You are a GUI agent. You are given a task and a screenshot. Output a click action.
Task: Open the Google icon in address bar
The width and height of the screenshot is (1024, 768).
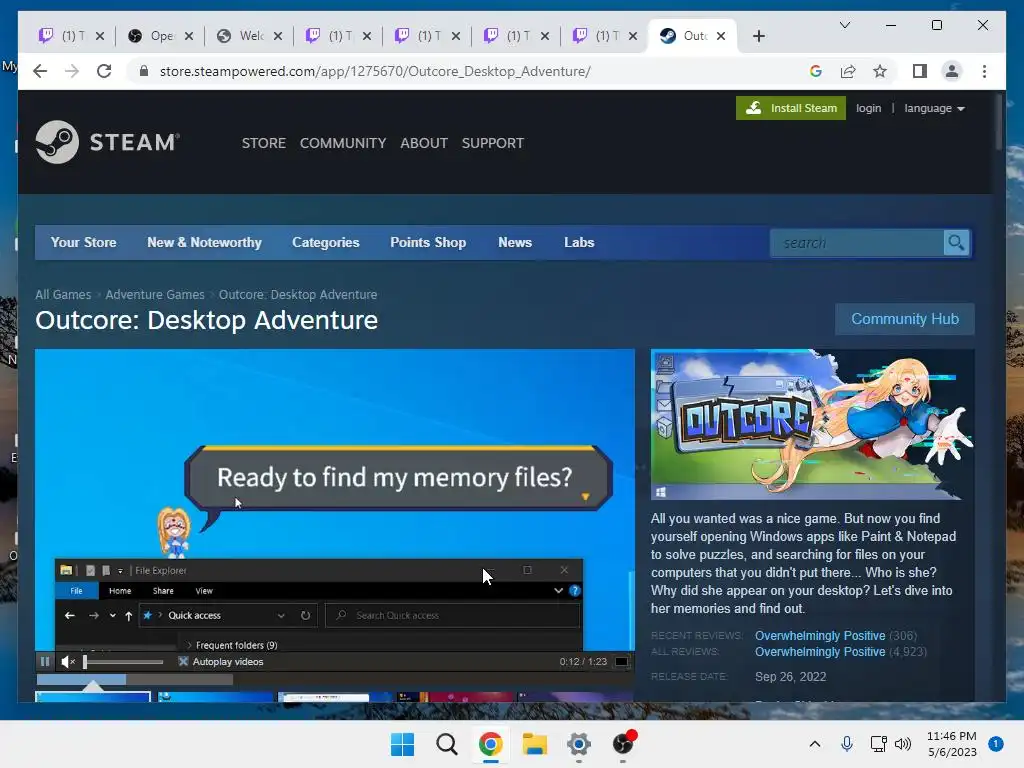point(816,71)
